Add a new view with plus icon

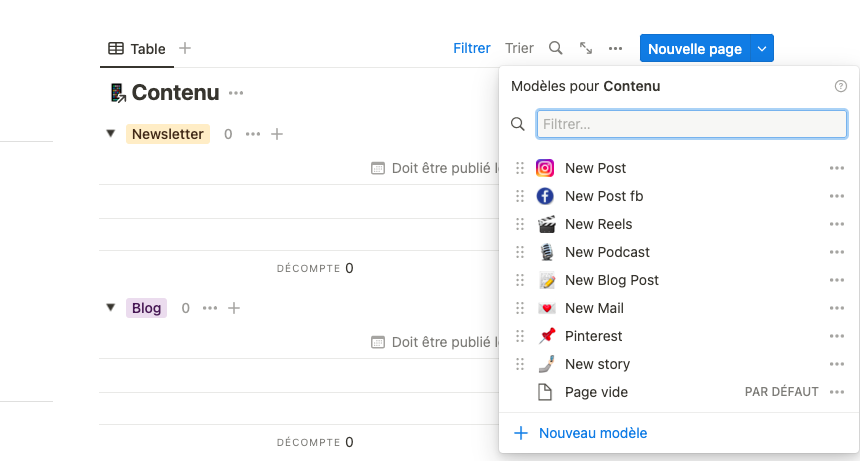185,48
